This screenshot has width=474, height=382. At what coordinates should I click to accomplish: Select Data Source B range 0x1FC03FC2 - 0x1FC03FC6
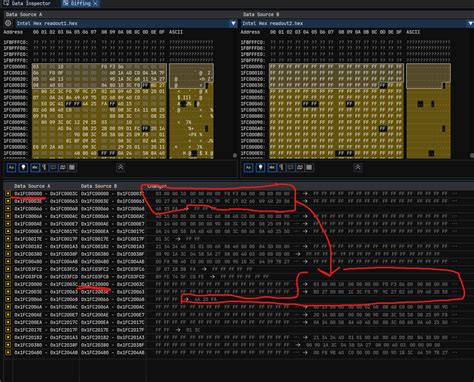[113, 269]
